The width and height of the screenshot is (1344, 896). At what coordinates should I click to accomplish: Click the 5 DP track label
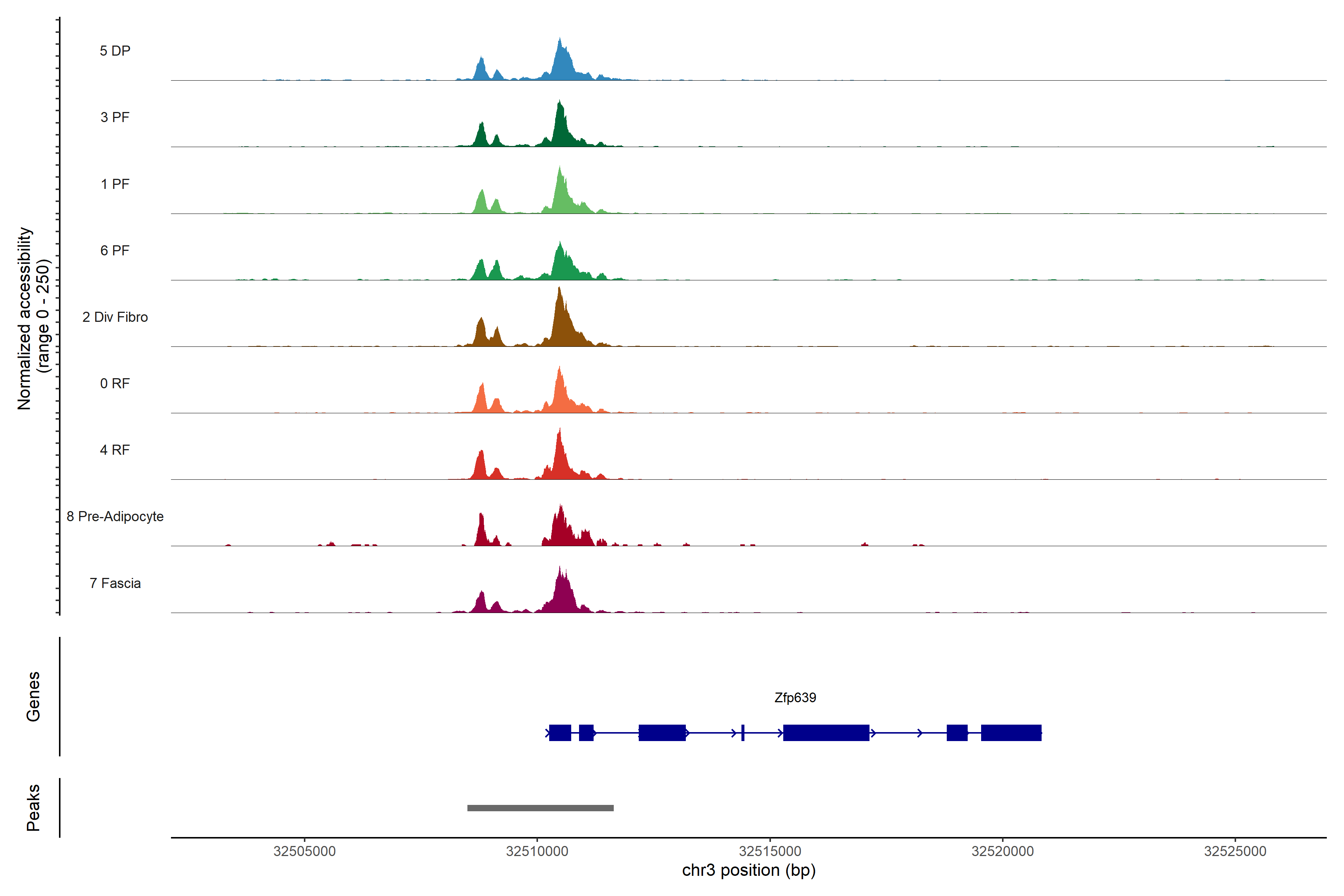click(x=115, y=51)
